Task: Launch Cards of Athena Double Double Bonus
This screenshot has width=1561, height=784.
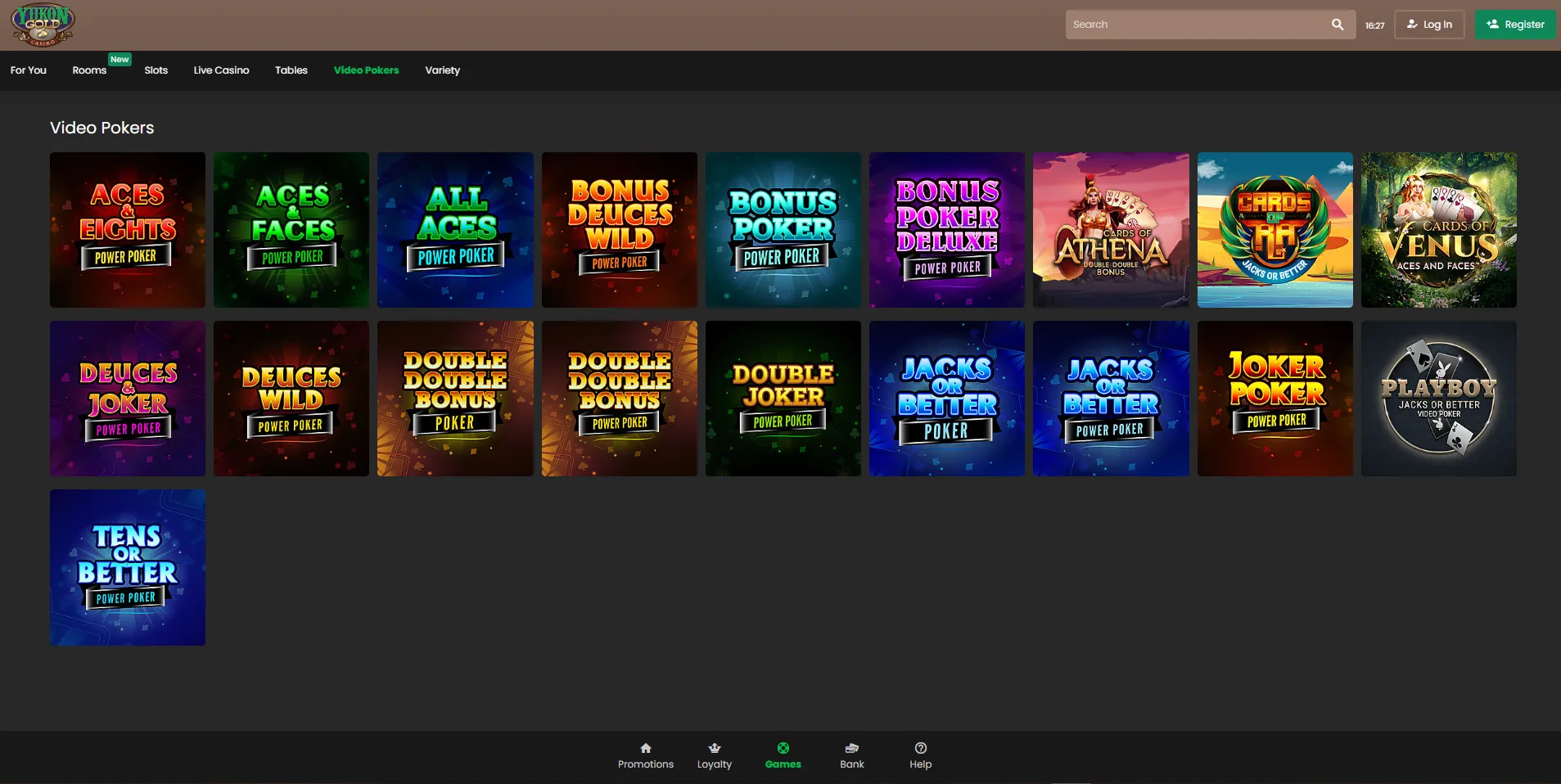Action: pos(1111,230)
